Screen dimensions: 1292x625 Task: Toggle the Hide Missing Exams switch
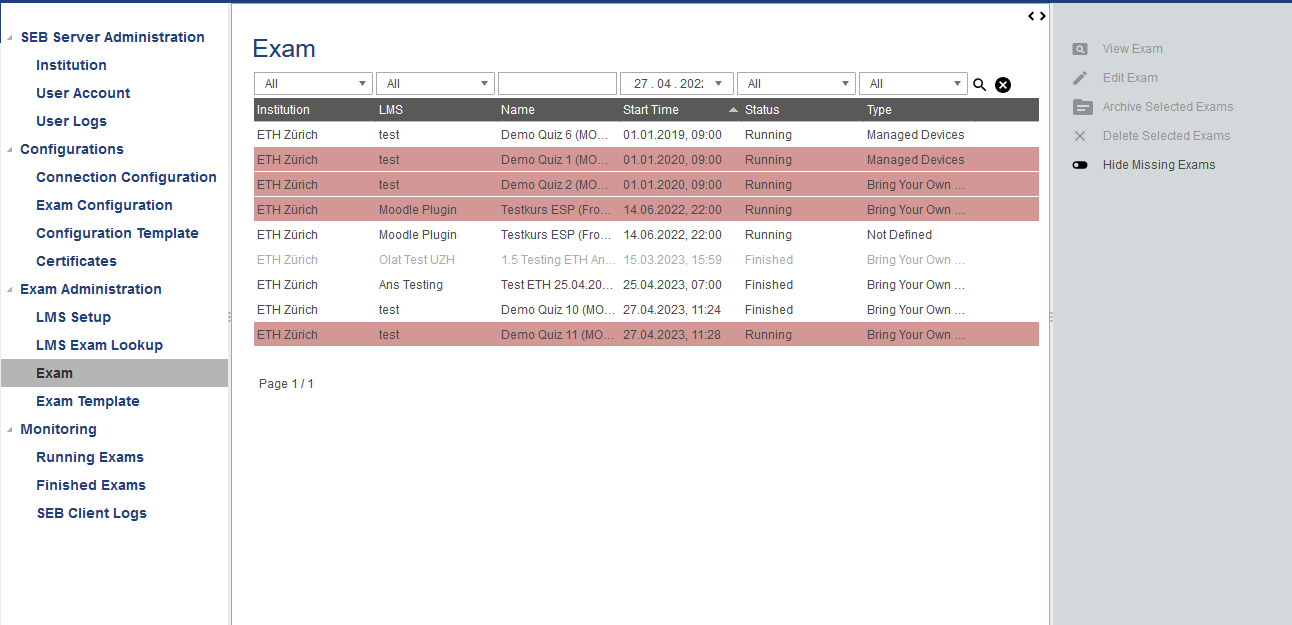click(x=1080, y=165)
